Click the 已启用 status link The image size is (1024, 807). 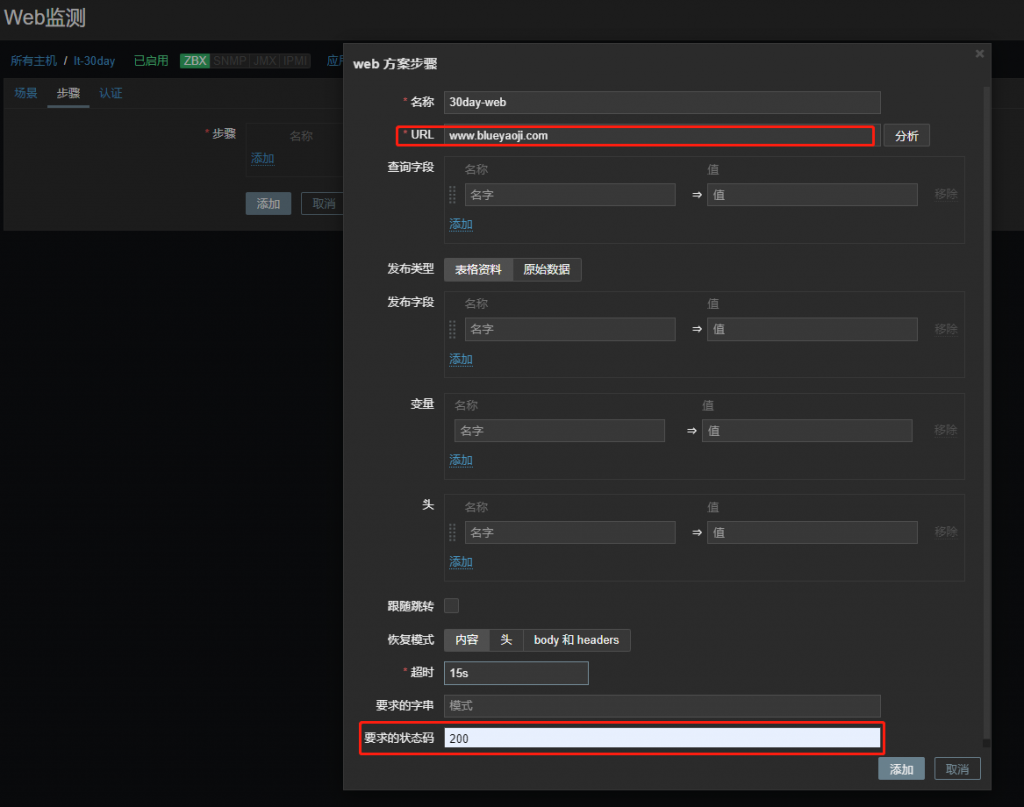151,61
